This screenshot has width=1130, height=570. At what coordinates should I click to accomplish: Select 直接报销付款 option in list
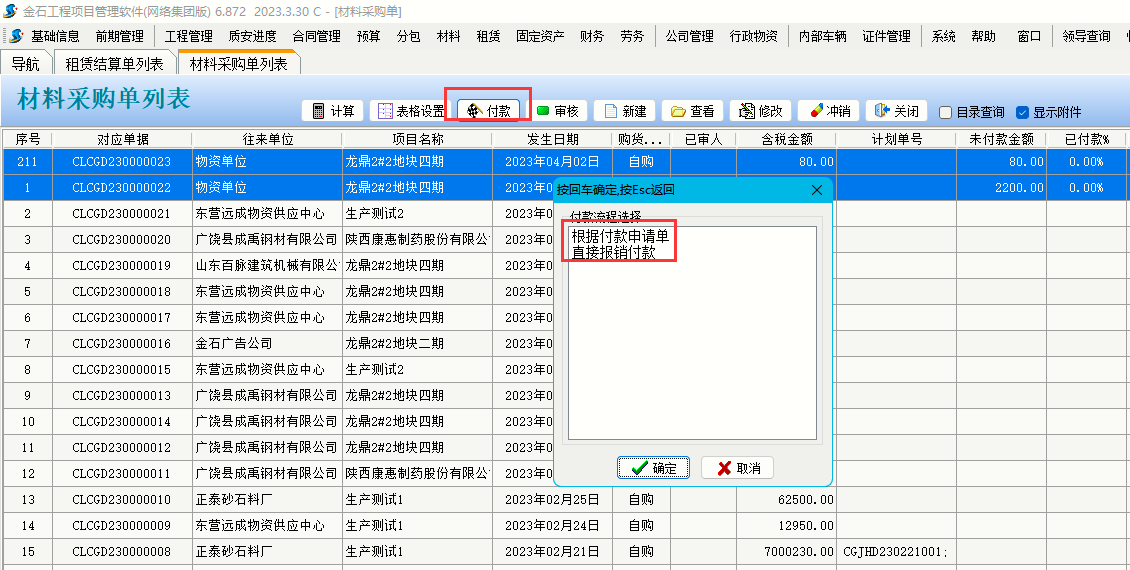pos(613,253)
